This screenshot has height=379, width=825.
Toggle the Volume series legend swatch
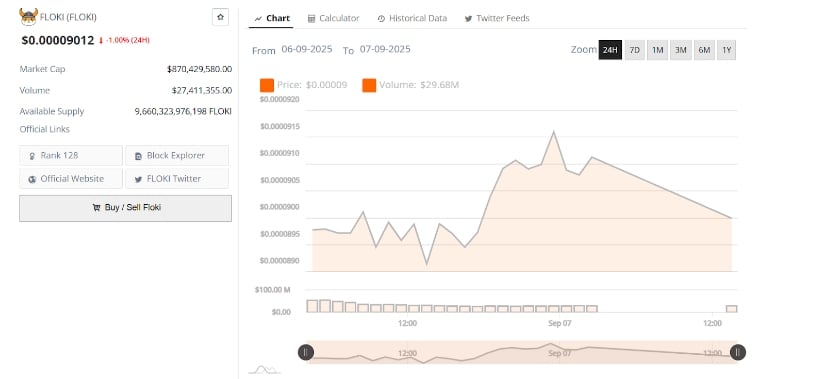point(369,85)
